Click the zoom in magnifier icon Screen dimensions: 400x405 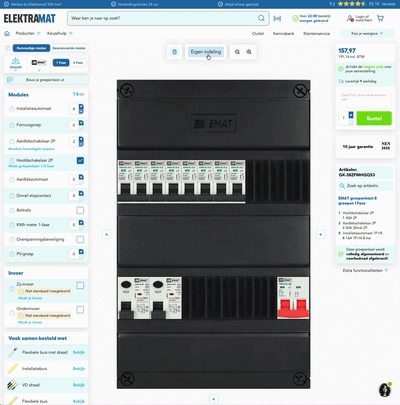249,52
